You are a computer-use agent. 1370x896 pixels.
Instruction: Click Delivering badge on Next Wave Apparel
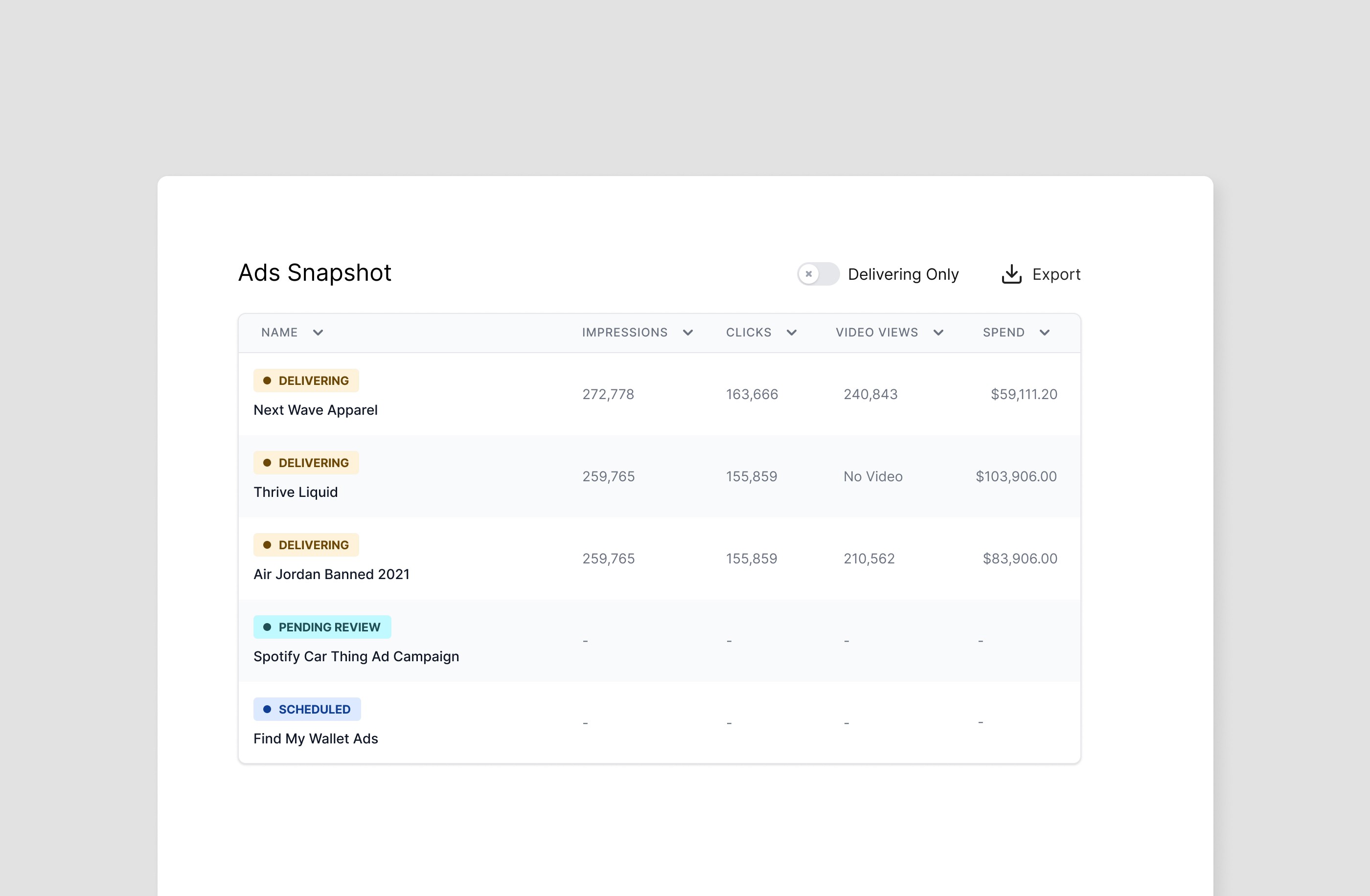click(x=306, y=381)
